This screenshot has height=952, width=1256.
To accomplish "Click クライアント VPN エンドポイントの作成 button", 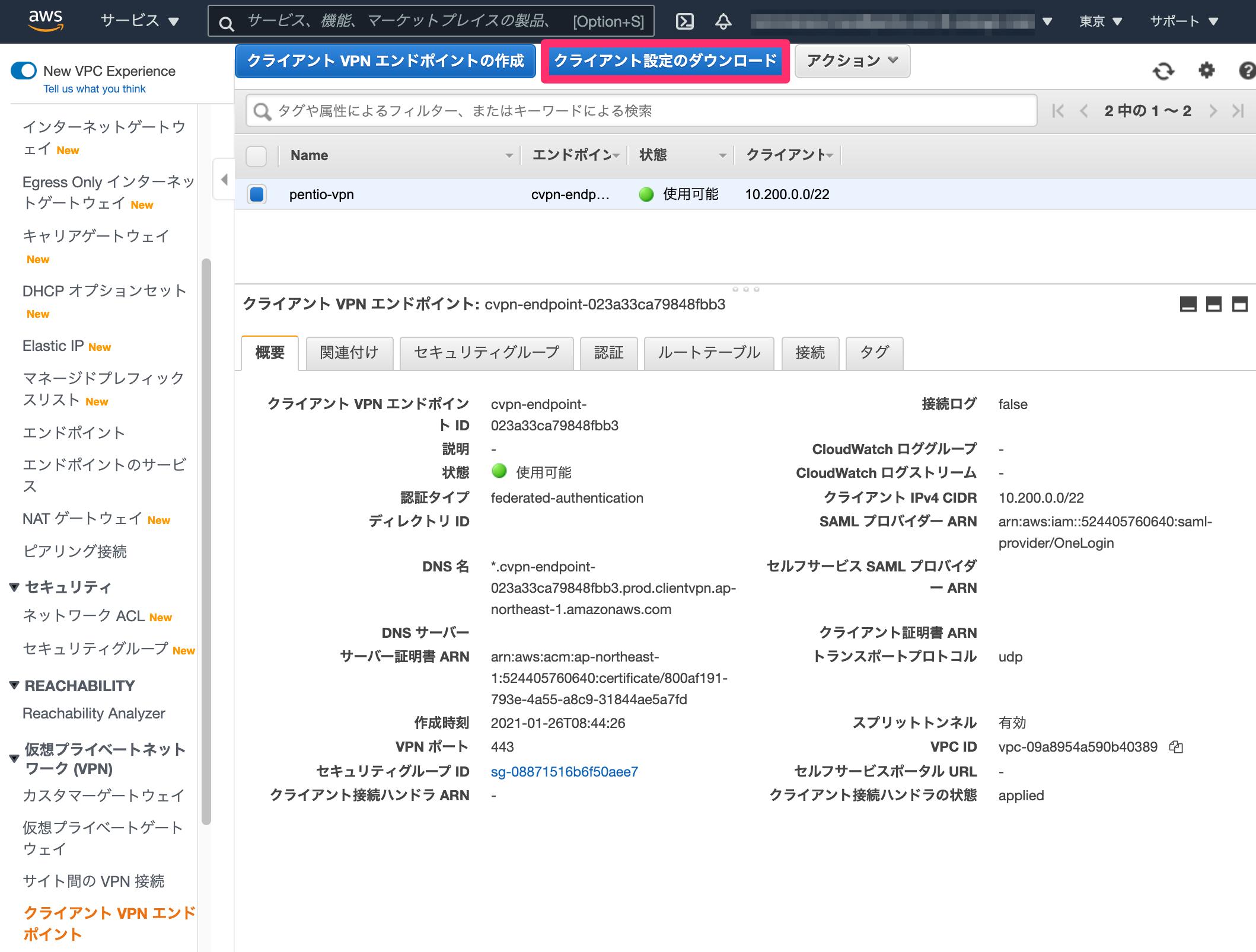I will [385, 61].
